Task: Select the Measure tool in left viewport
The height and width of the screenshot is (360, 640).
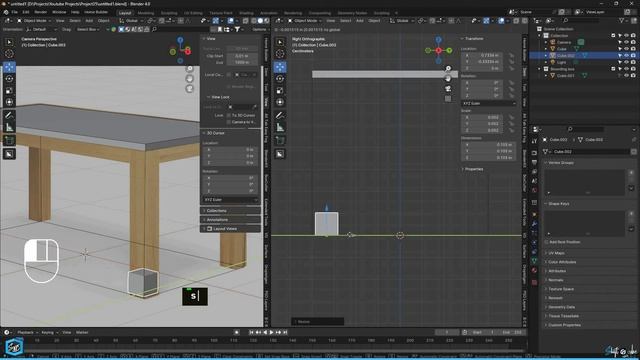Action: (9, 127)
